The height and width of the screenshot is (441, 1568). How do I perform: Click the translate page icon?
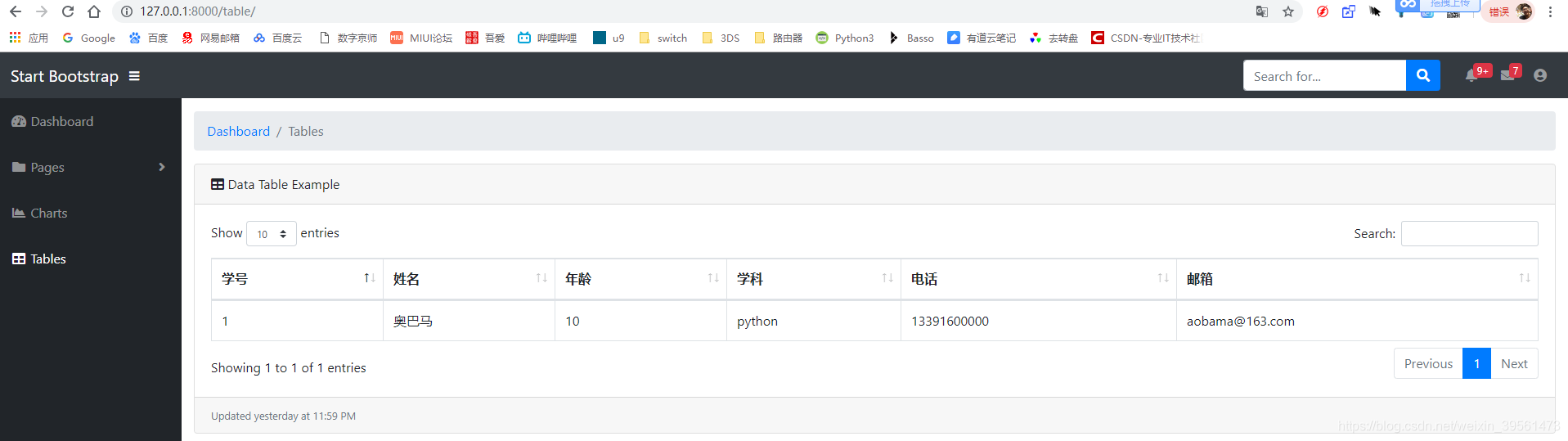pos(1262,11)
